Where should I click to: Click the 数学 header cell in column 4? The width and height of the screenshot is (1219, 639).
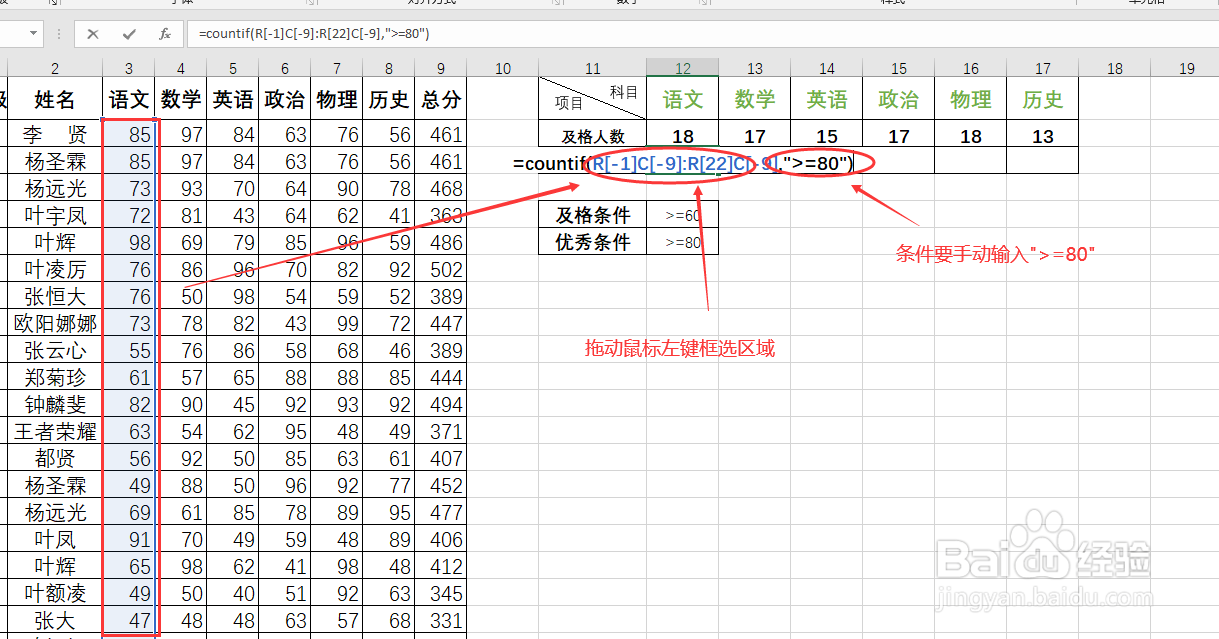tap(181, 99)
